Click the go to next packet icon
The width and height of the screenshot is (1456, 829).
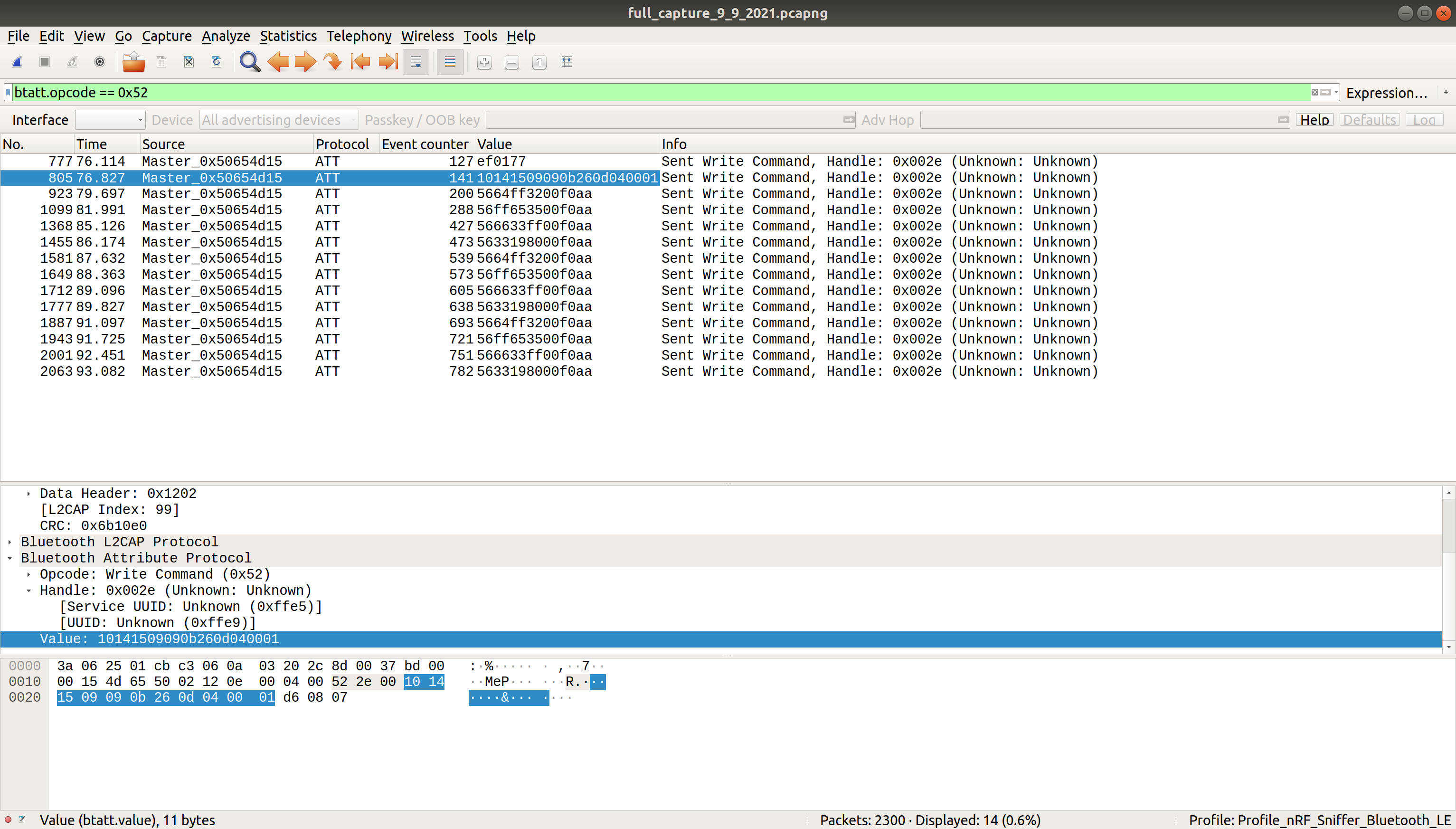(306, 62)
